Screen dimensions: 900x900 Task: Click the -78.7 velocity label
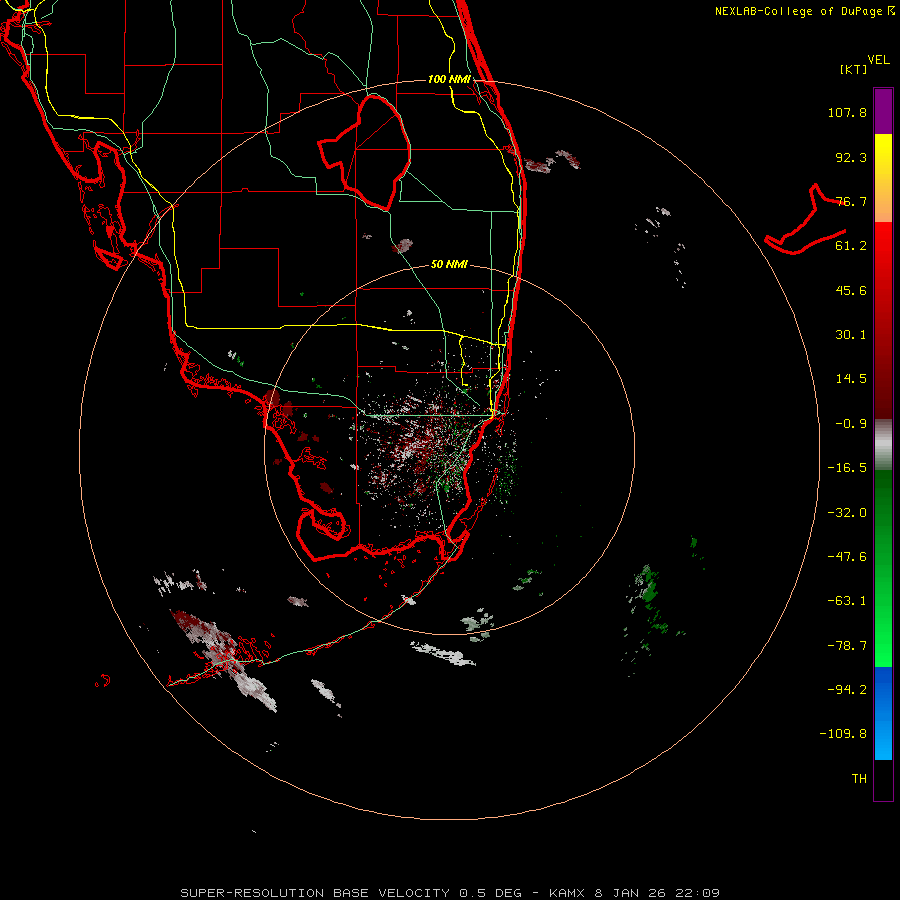[847, 646]
